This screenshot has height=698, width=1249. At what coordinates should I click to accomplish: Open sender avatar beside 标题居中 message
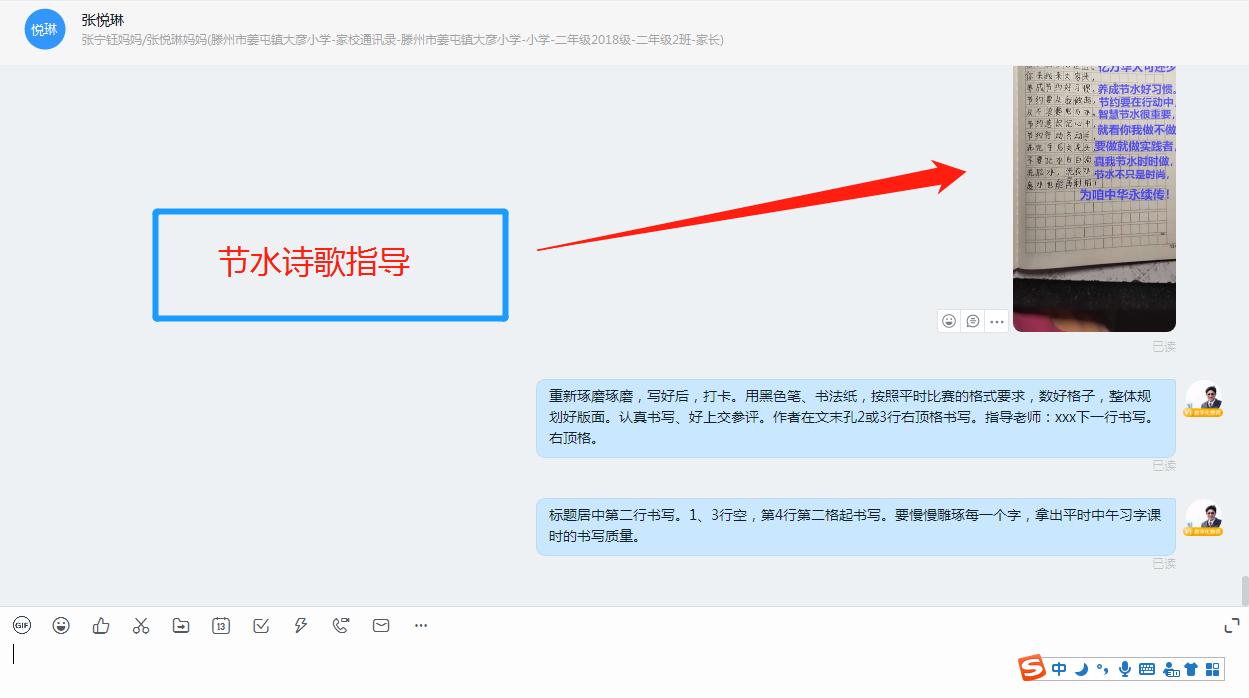(1204, 519)
